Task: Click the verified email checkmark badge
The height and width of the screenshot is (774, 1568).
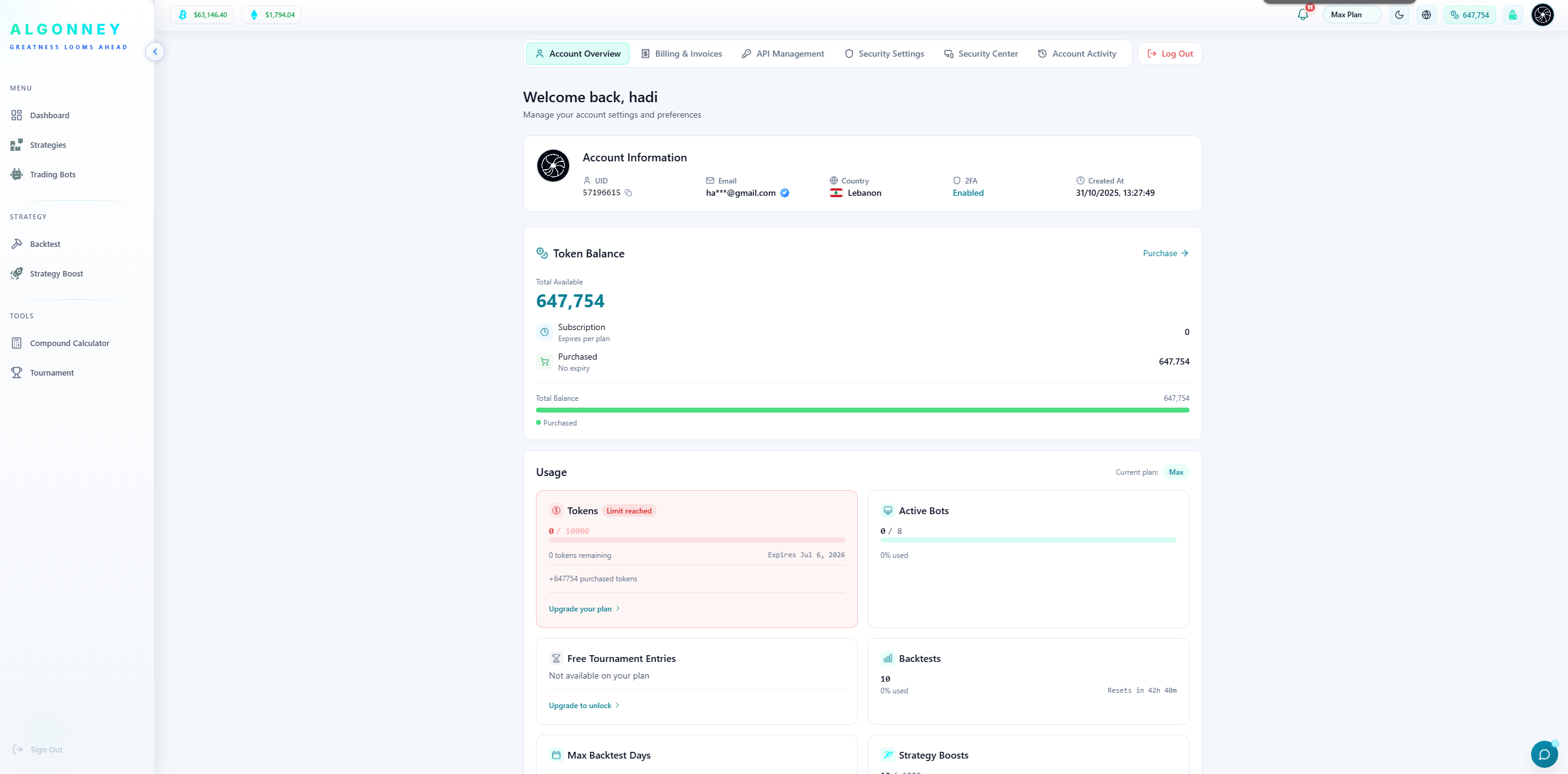Action: pyautogui.click(x=785, y=193)
